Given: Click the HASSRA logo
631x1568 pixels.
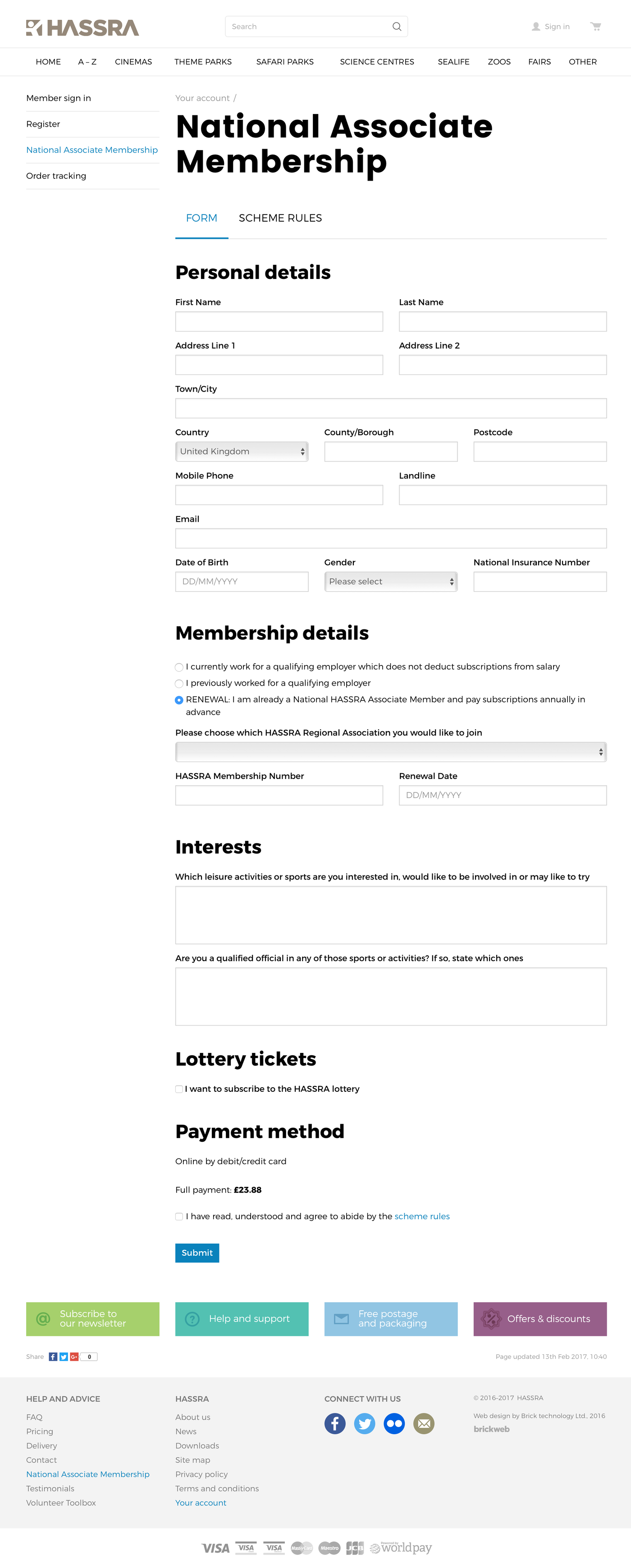Looking at the screenshot, I should pyautogui.click(x=82, y=28).
